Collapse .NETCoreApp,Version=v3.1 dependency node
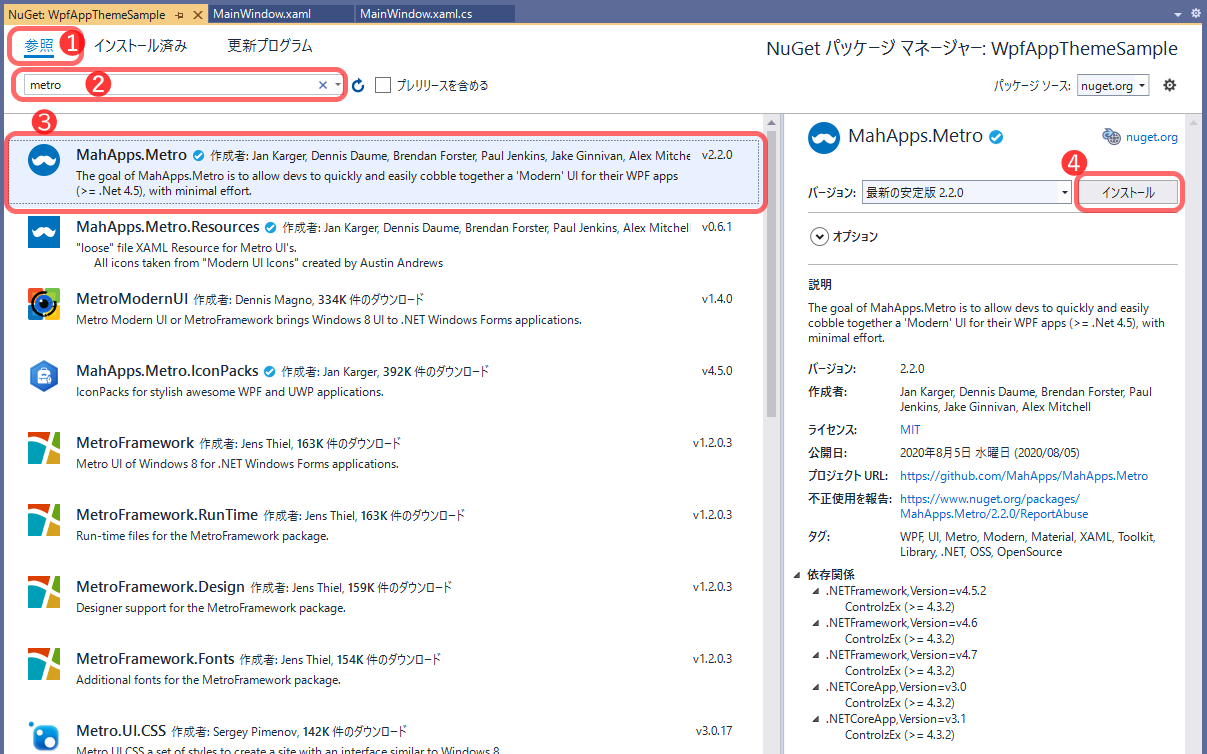The width and height of the screenshot is (1207, 754). tap(815, 719)
